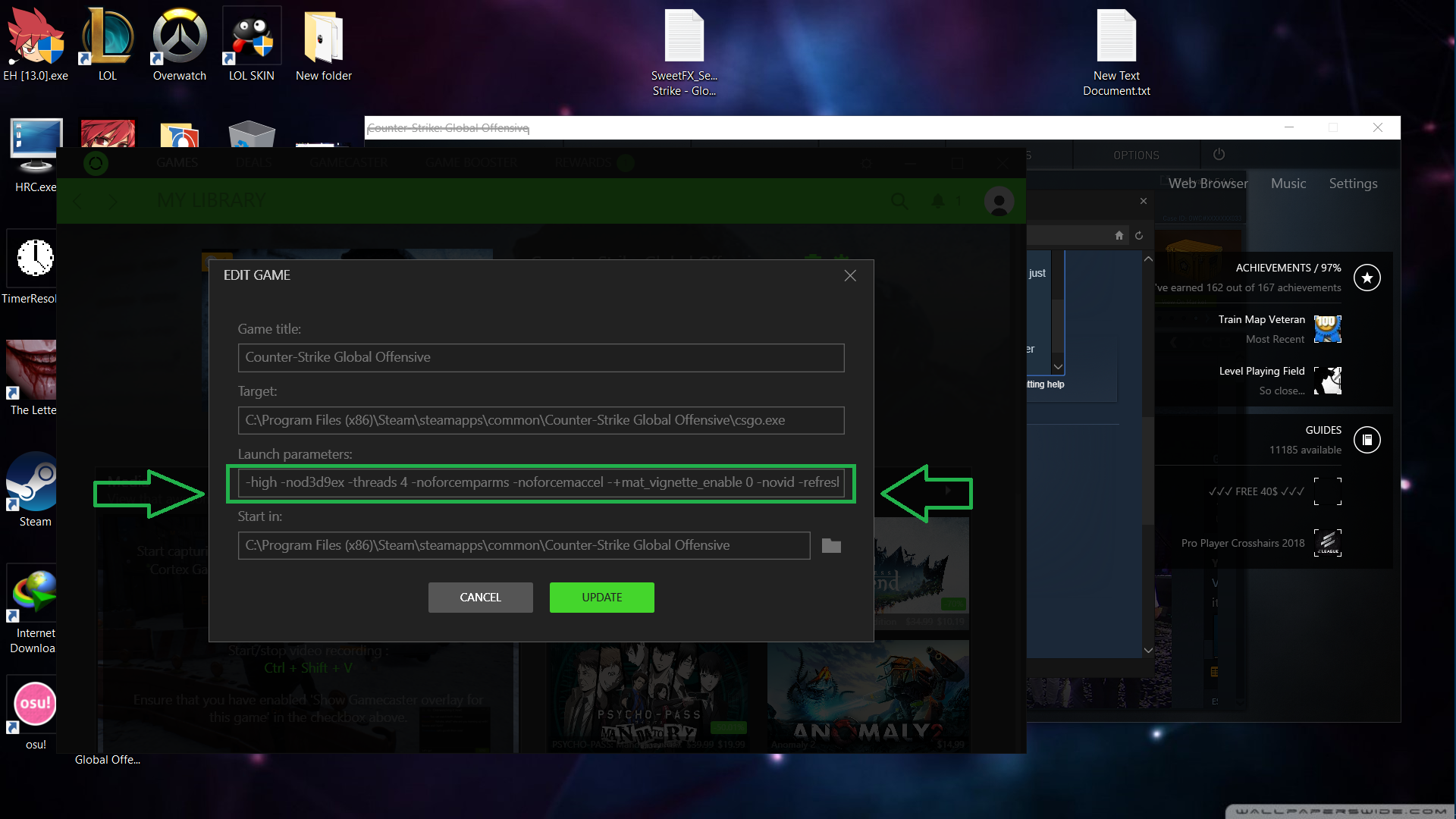The height and width of the screenshot is (819, 1456).
Task: Open the EH [13.0].exe desktop icon
Action: tap(36, 44)
